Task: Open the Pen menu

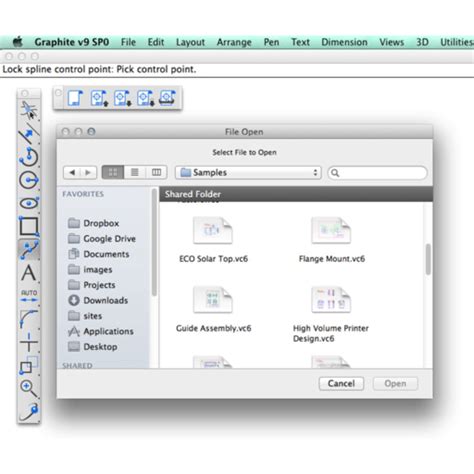Action: 271,42
